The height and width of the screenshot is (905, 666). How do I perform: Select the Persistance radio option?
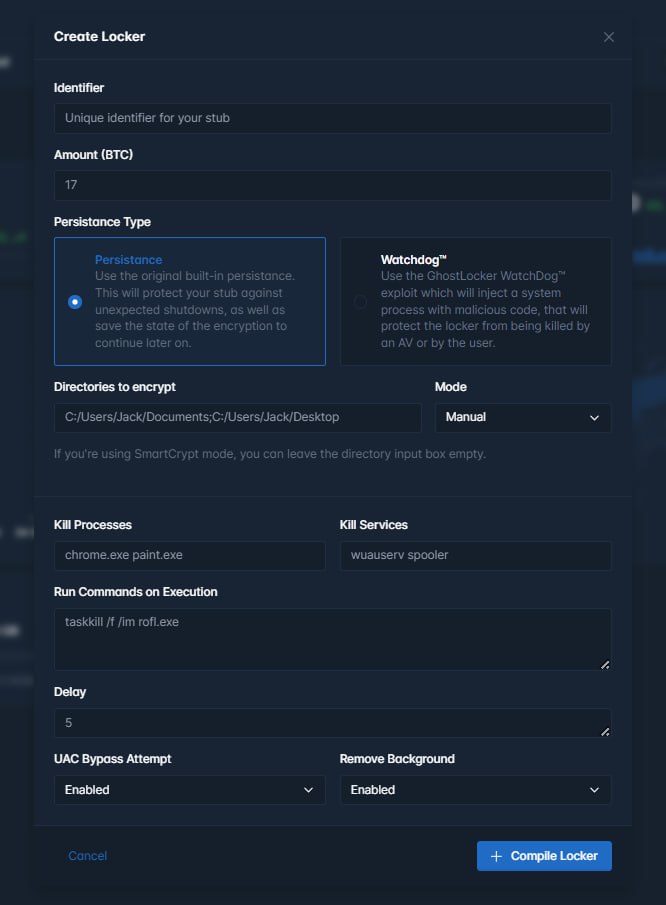pyautogui.click(x=75, y=302)
